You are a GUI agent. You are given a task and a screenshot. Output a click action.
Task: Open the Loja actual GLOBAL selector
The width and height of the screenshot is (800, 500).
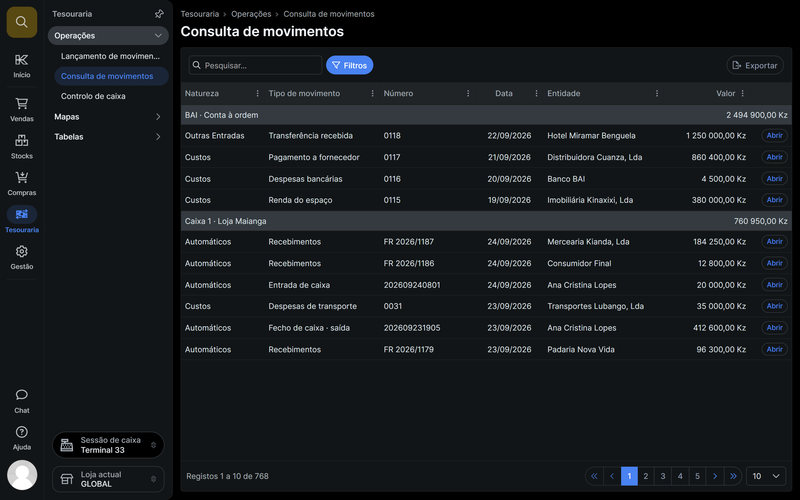click(x=108, y=479)
